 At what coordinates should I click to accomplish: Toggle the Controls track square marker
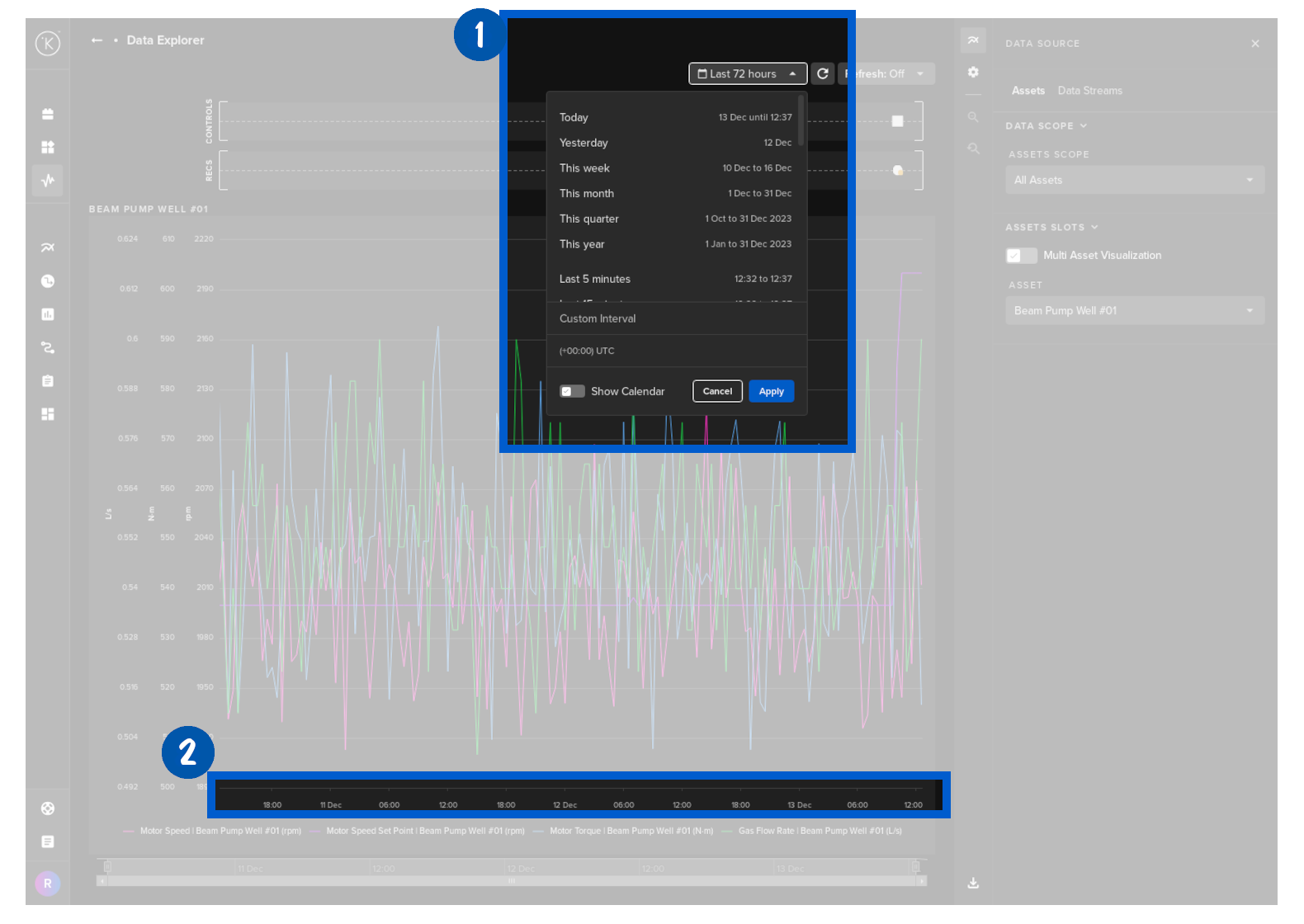[897, 121]
